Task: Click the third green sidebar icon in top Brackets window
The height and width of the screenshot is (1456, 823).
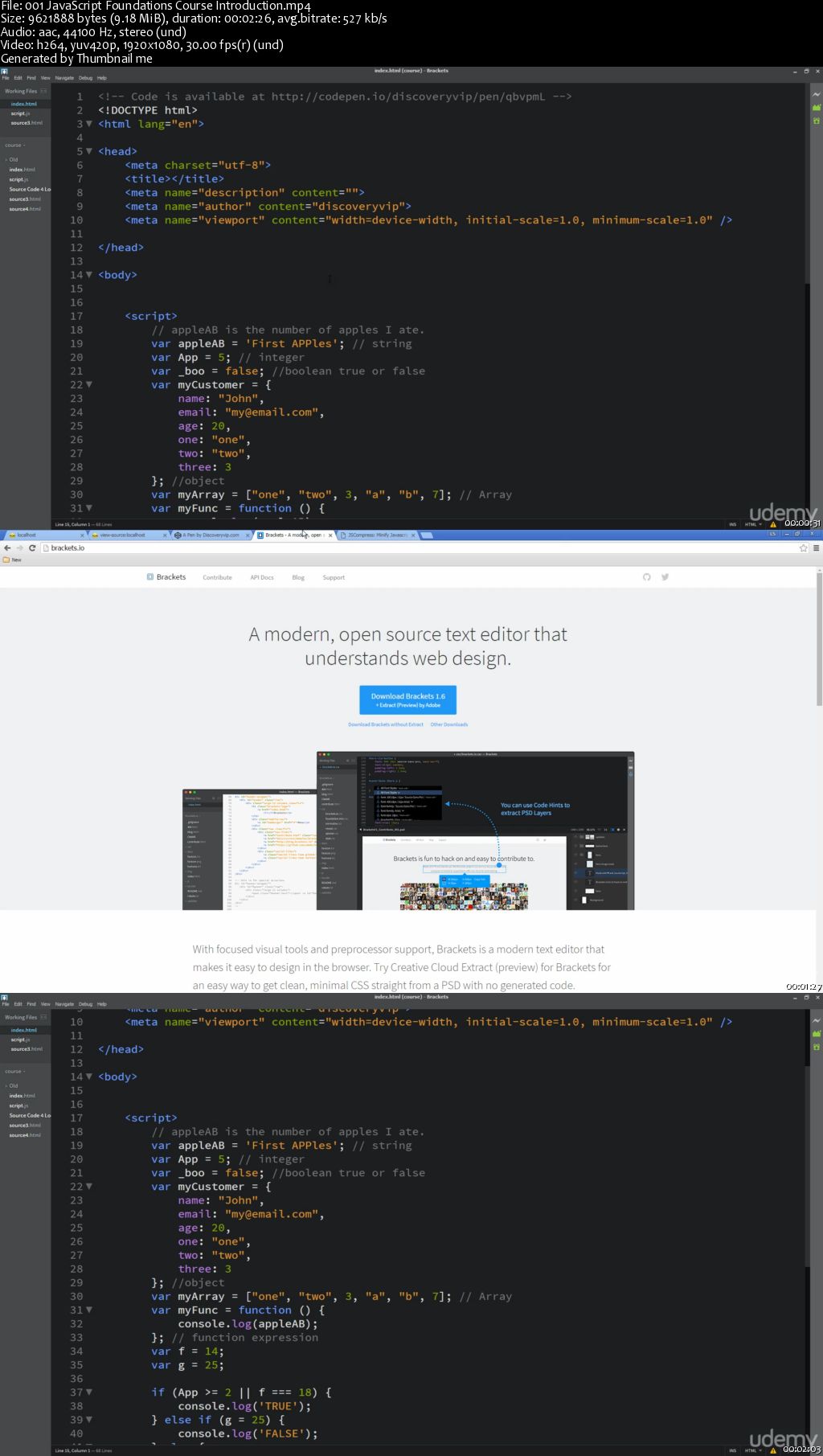Action: pyautogui.click(x=817, y=121)
